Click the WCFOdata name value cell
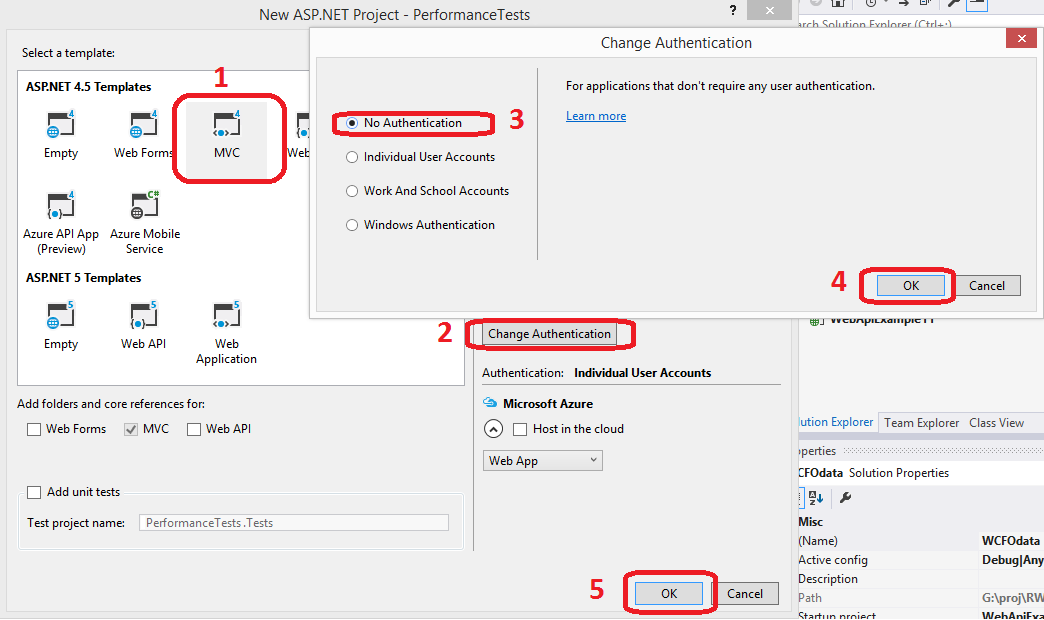The width and height of the screenshot is (1044, 620). coord(1011,541)
